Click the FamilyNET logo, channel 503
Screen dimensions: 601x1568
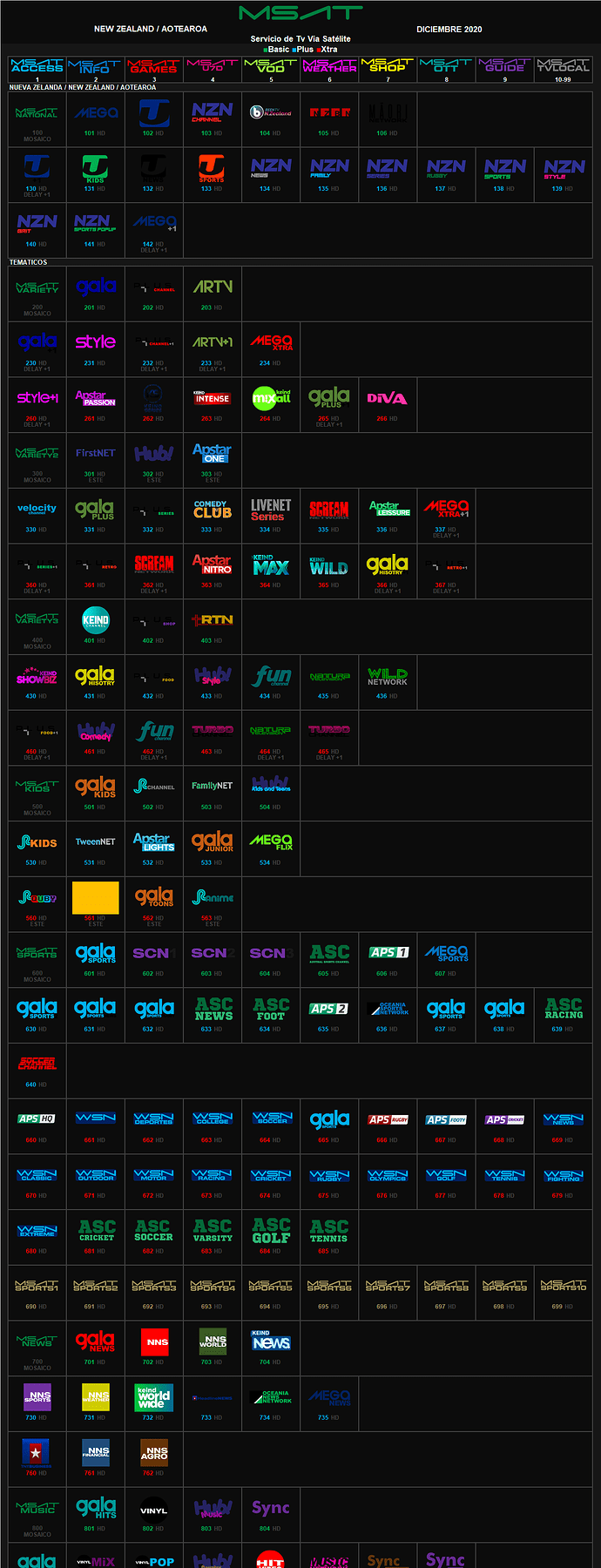point(213,786)
